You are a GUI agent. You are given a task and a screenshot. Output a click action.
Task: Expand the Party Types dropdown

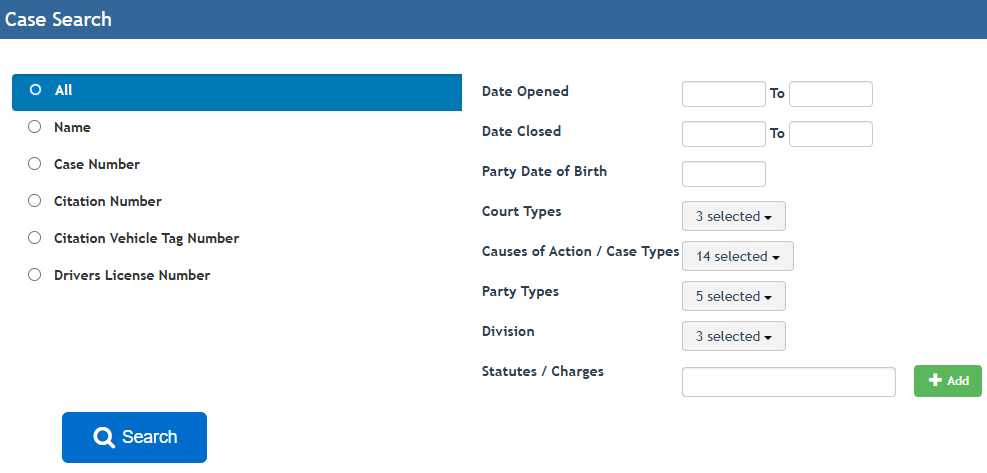coord(733,296)
